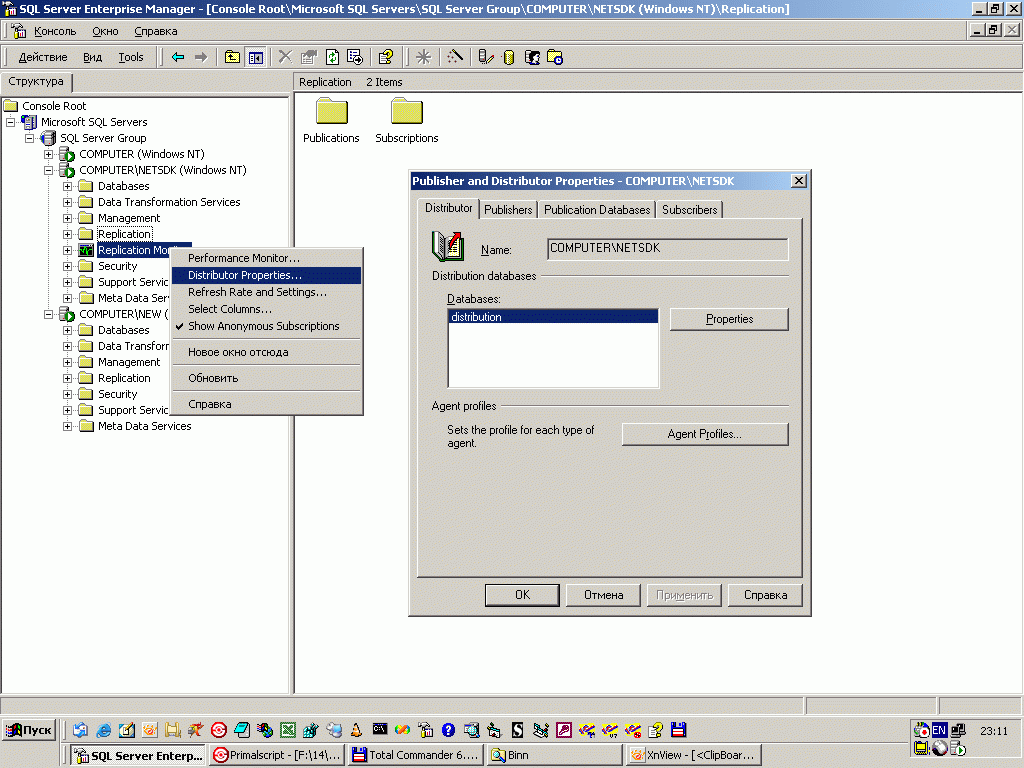Click the Replication Monitor tree icon
The width and height of the screenshot is (1024, 768).
[x=86, y=250]
